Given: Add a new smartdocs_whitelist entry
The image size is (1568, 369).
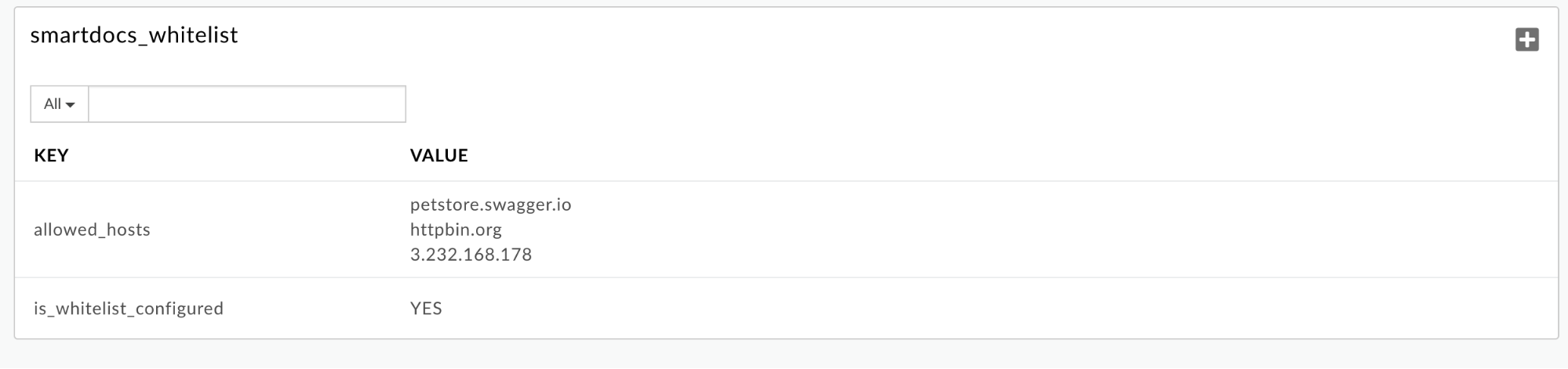Looking at the screenshot, I should tap(1526, 40).
